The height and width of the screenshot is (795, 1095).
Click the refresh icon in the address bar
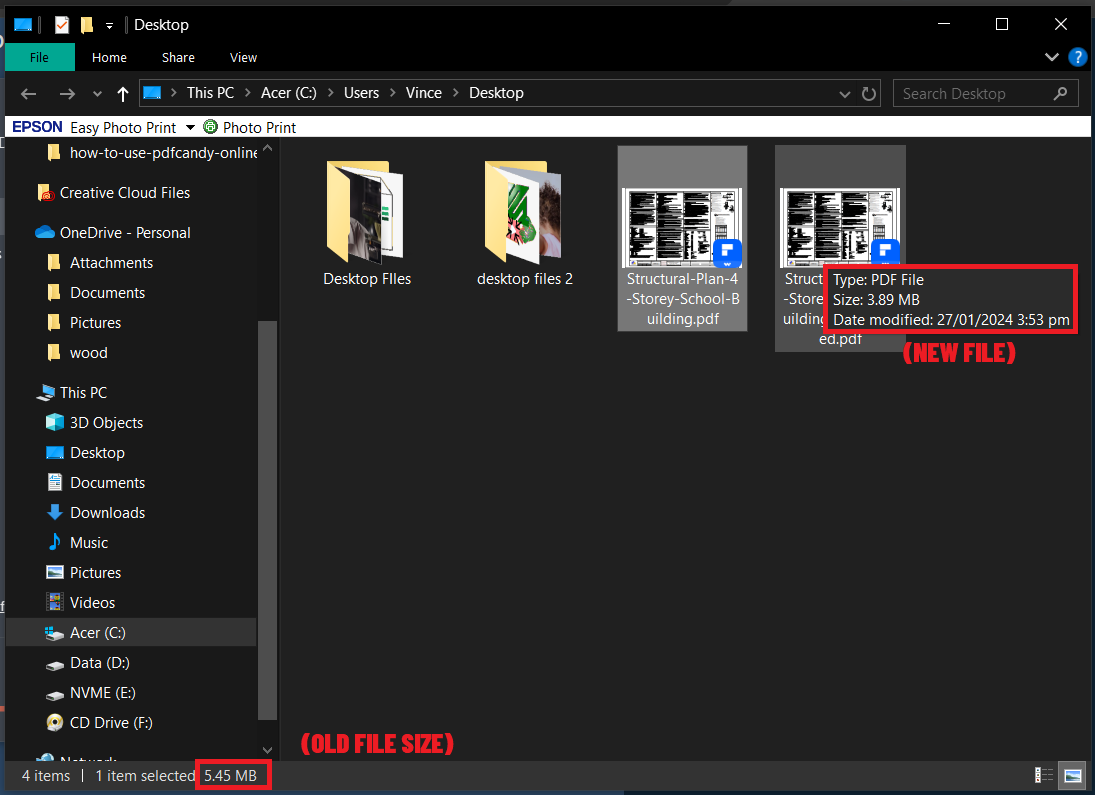click(866, 92)
